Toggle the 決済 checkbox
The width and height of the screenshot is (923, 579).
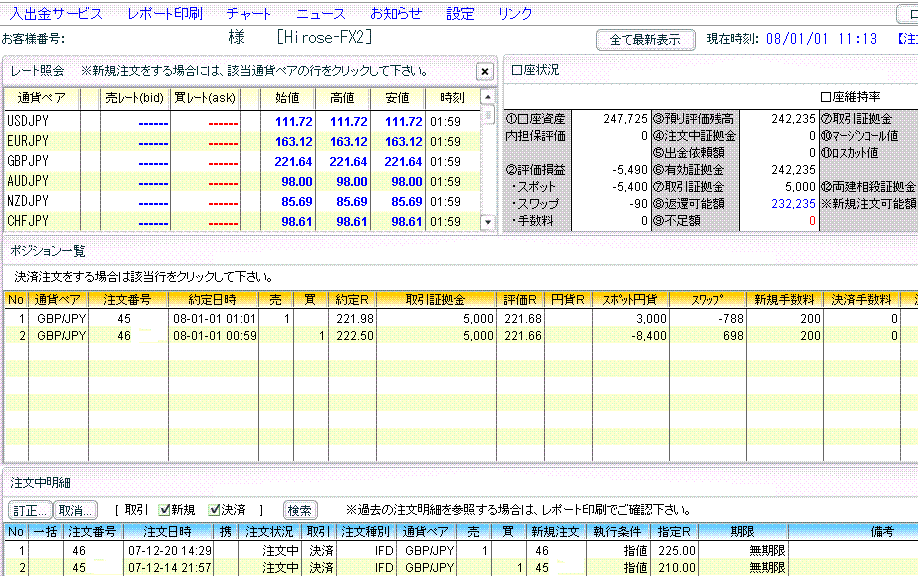pos(214,510)
